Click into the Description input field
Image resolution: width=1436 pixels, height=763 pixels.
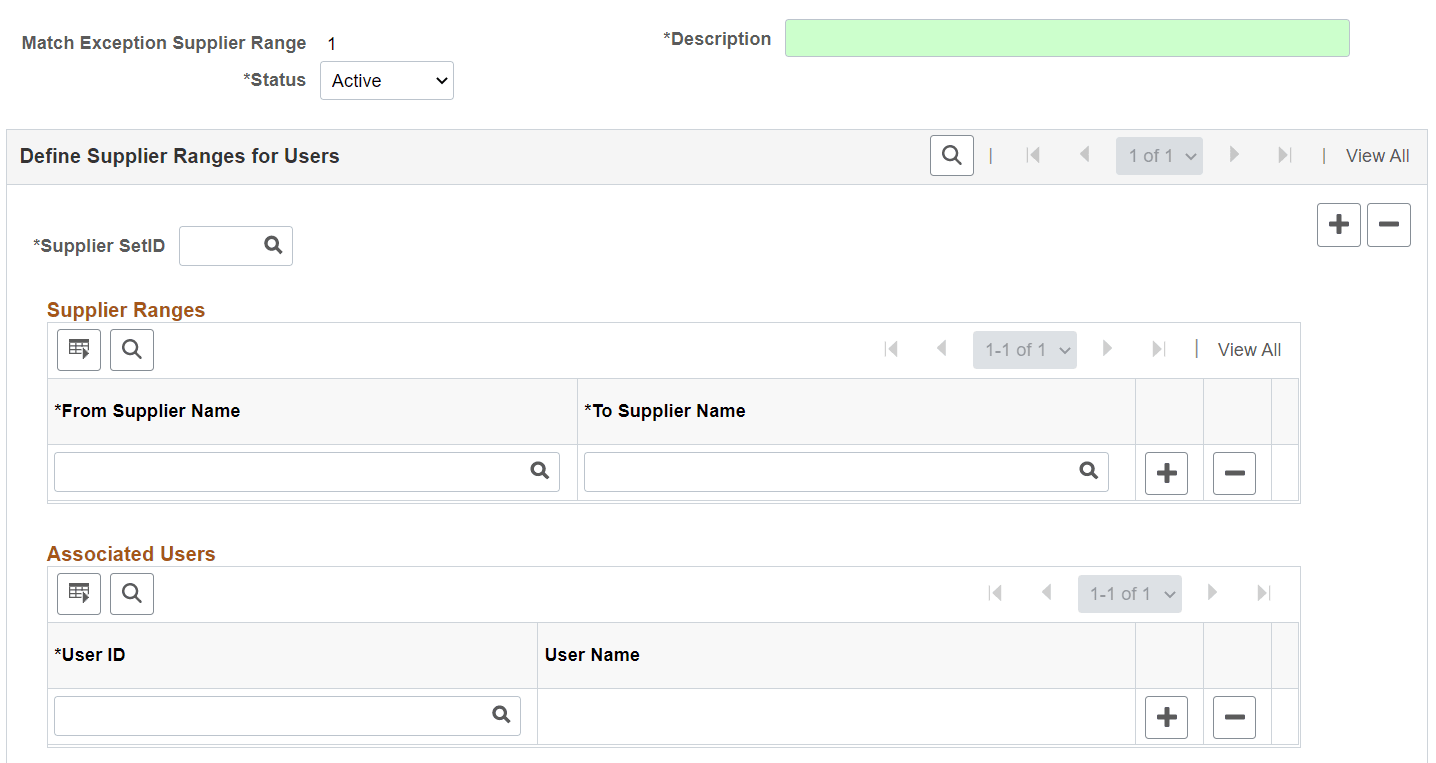pos(1068,37)
